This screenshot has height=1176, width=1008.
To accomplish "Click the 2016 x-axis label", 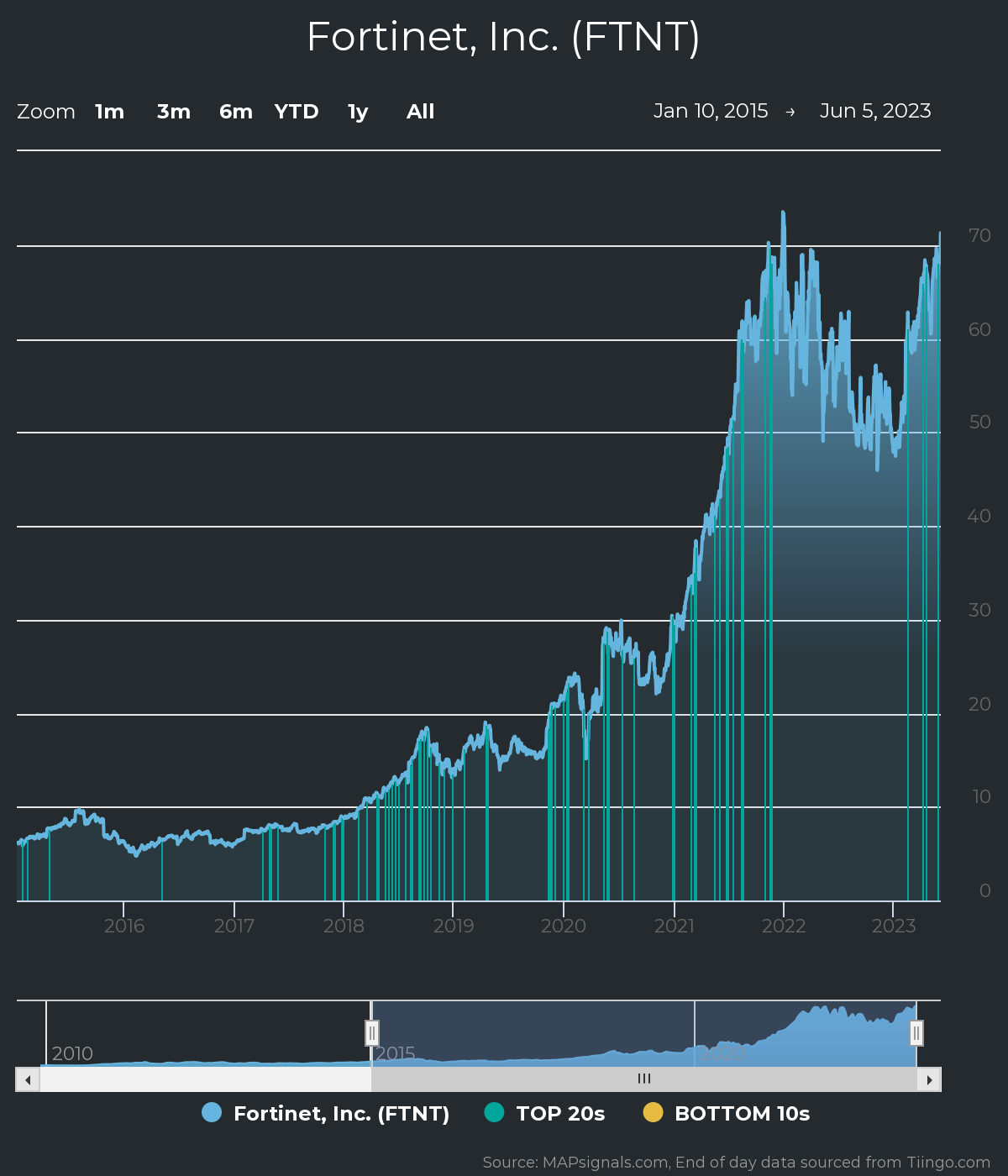I will tap(124, 926).
